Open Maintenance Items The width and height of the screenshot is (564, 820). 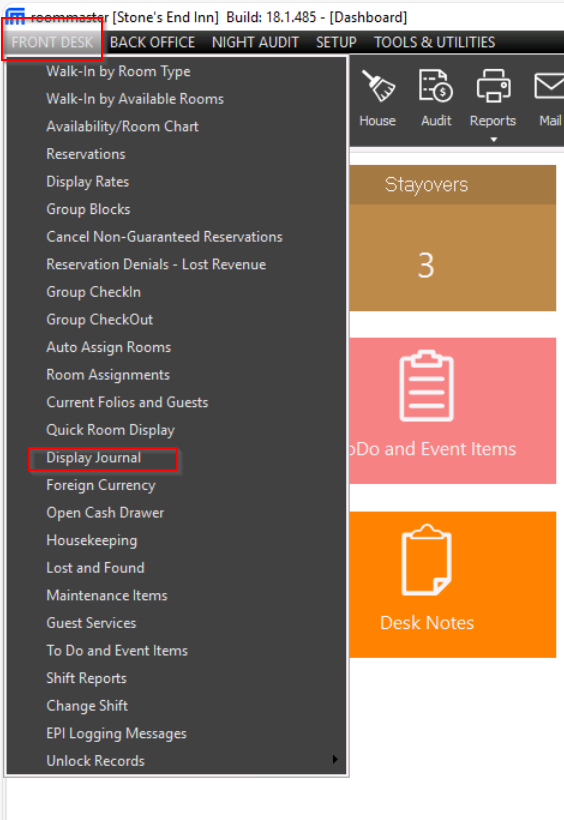click(x=107, y=596)
